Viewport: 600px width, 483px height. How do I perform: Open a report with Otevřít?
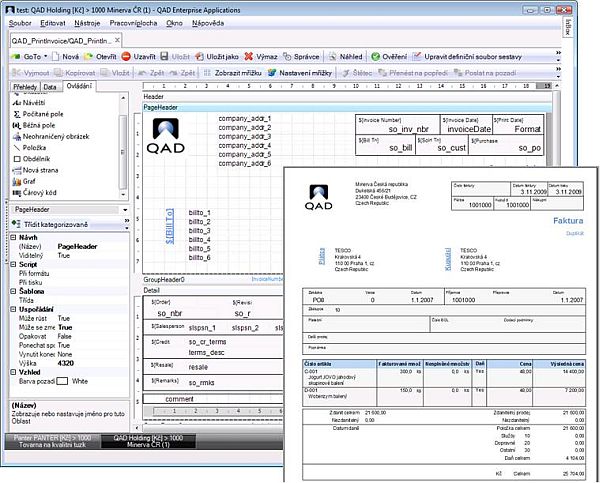(x=101, y=57)
